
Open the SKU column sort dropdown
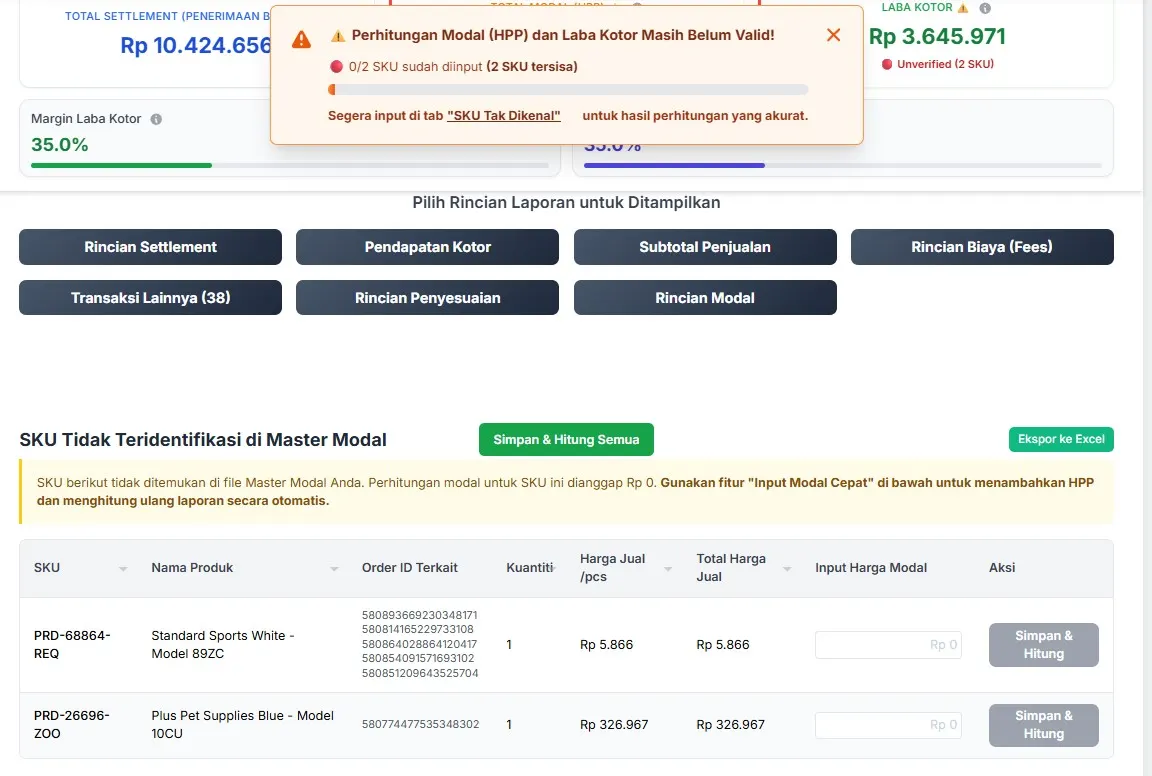(123, 567)
